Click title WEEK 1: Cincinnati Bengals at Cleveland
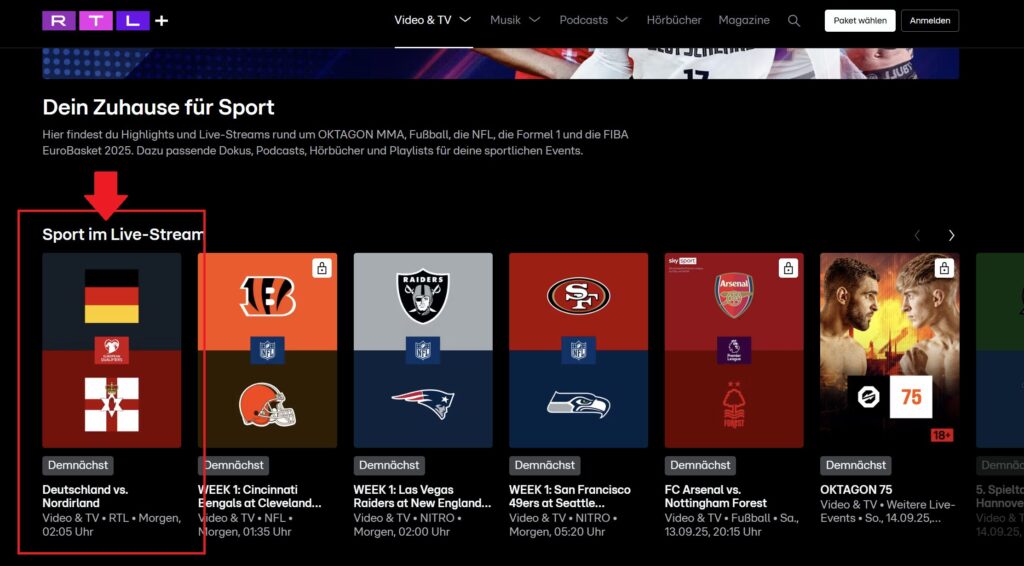Screen dimensions: 1024x566 coord(260,496)
